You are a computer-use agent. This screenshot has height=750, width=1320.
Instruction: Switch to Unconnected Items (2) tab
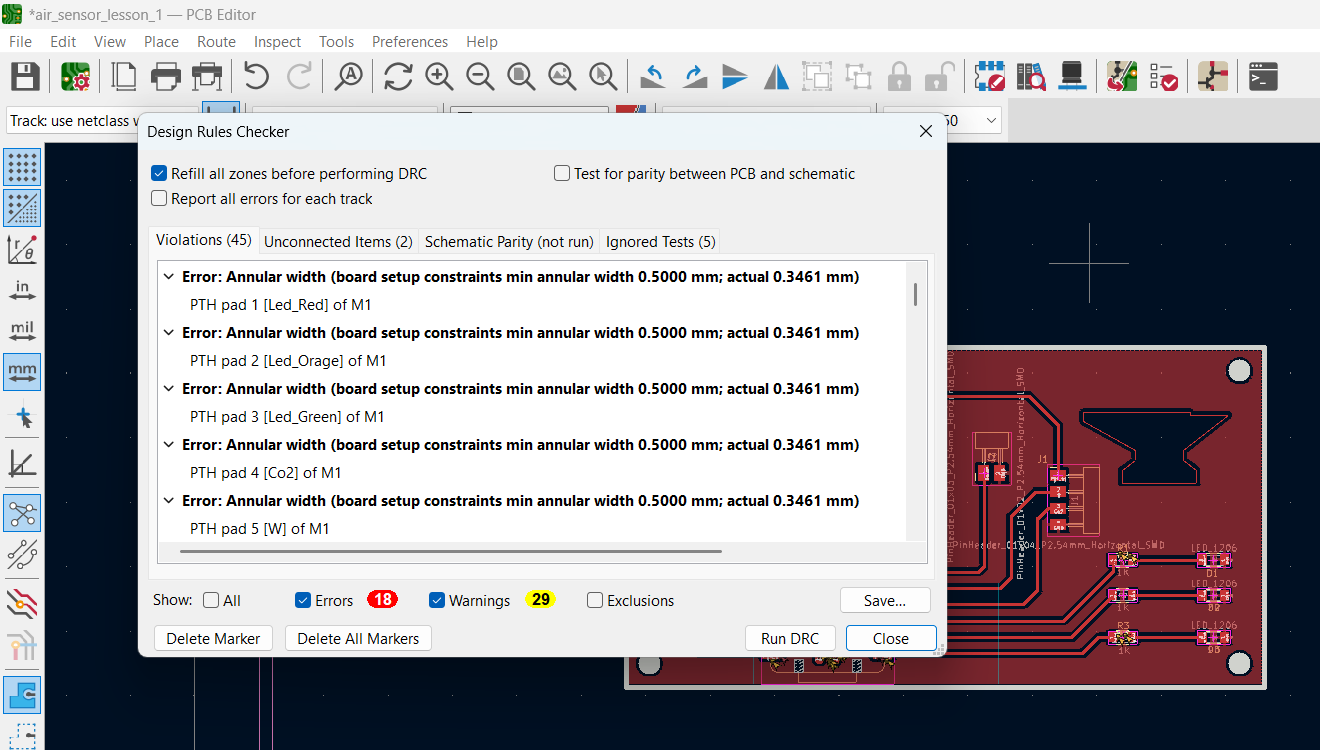click(338, 241)
